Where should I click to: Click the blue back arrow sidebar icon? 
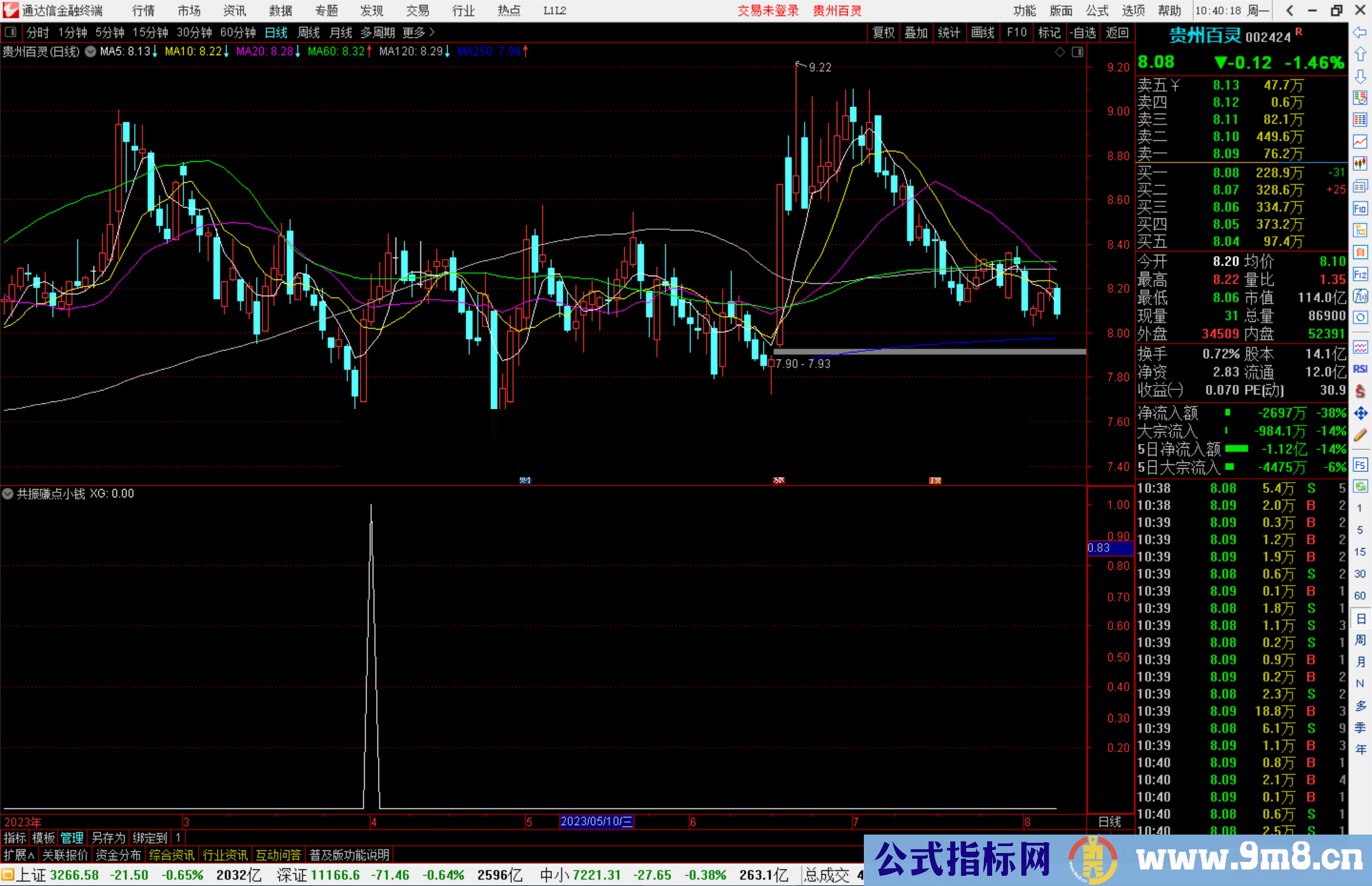coord(1360,32)
